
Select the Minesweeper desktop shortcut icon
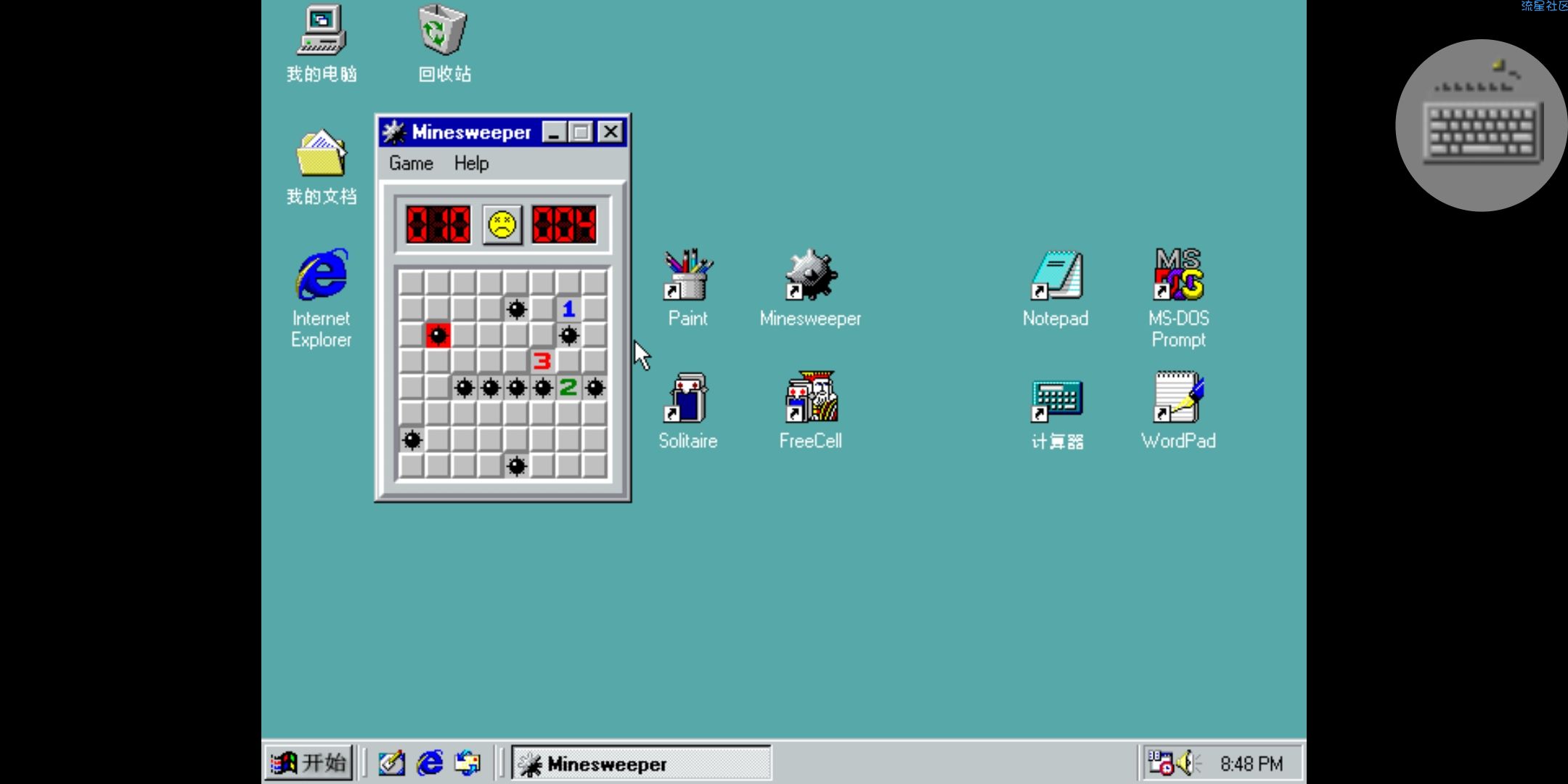point(810,287)
